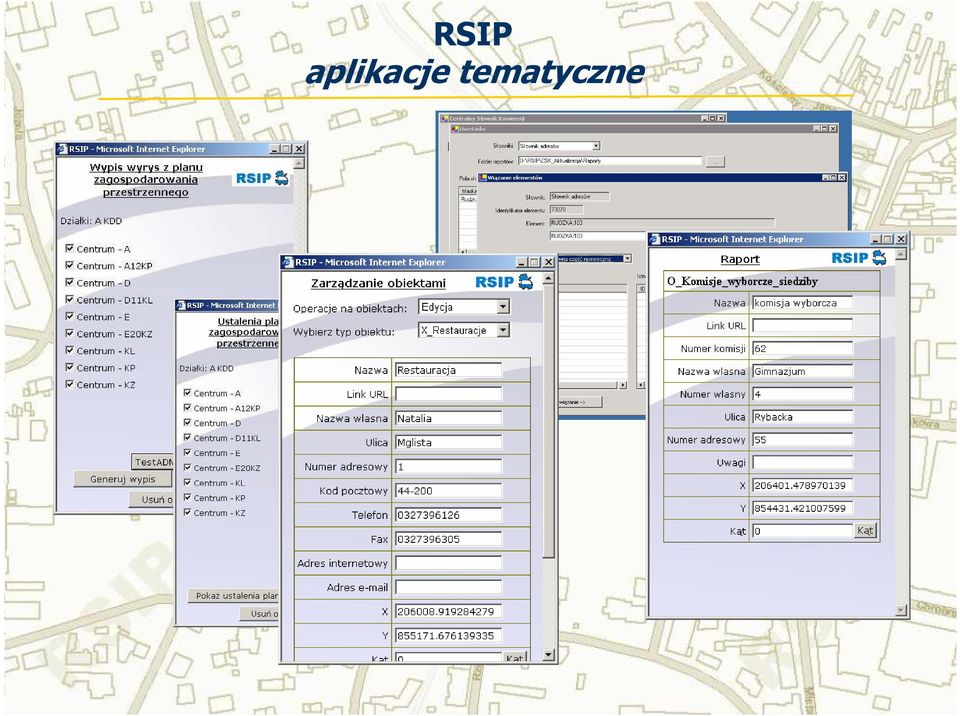The image size is (960, 716).
Task: Toggle Centrum - A12KP checkbox in Wypis wyrys window
Action: point(69,265)
